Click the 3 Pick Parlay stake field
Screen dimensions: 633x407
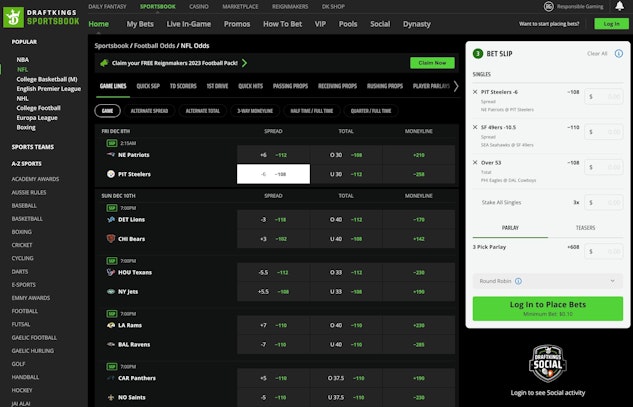pyautogui.click(x=604, y=251)
